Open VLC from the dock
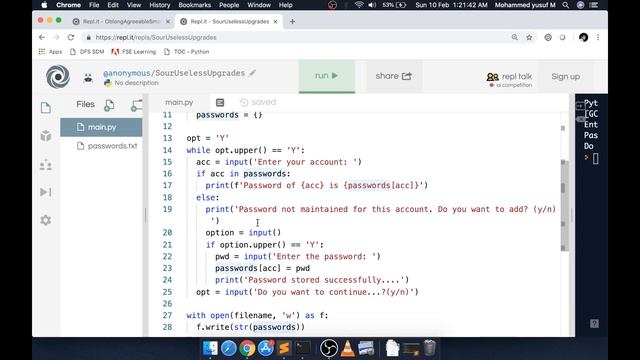The image size is (640, 360). (347, 348)
